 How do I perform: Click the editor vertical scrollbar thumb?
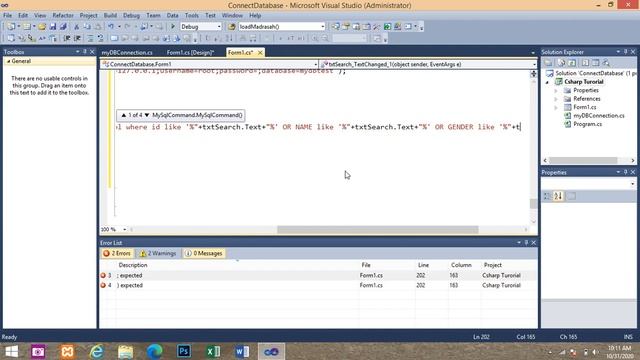[533, 203]
